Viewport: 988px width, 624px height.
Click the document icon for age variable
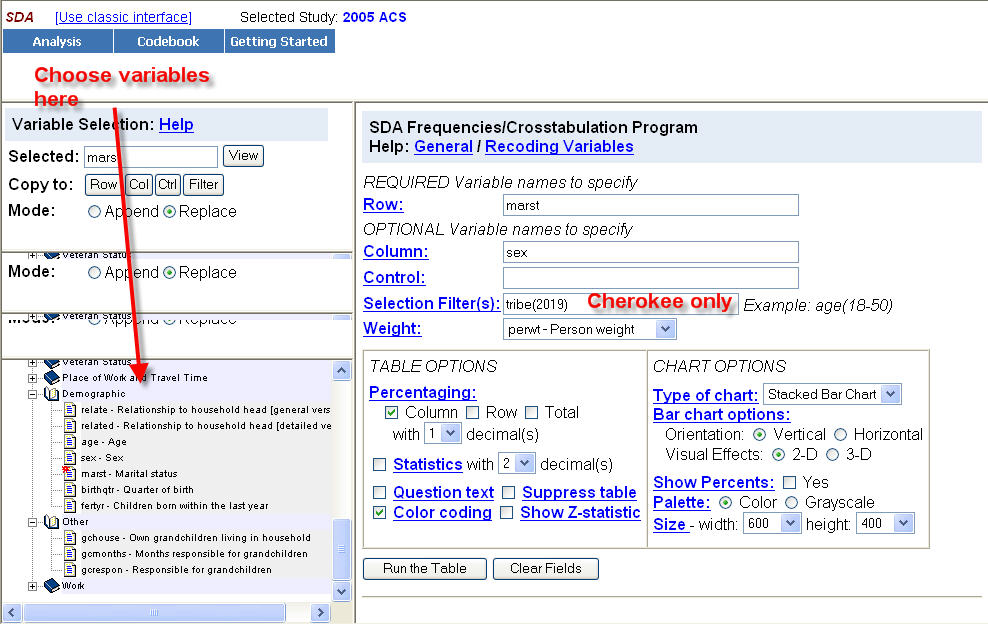pos(70,442)
